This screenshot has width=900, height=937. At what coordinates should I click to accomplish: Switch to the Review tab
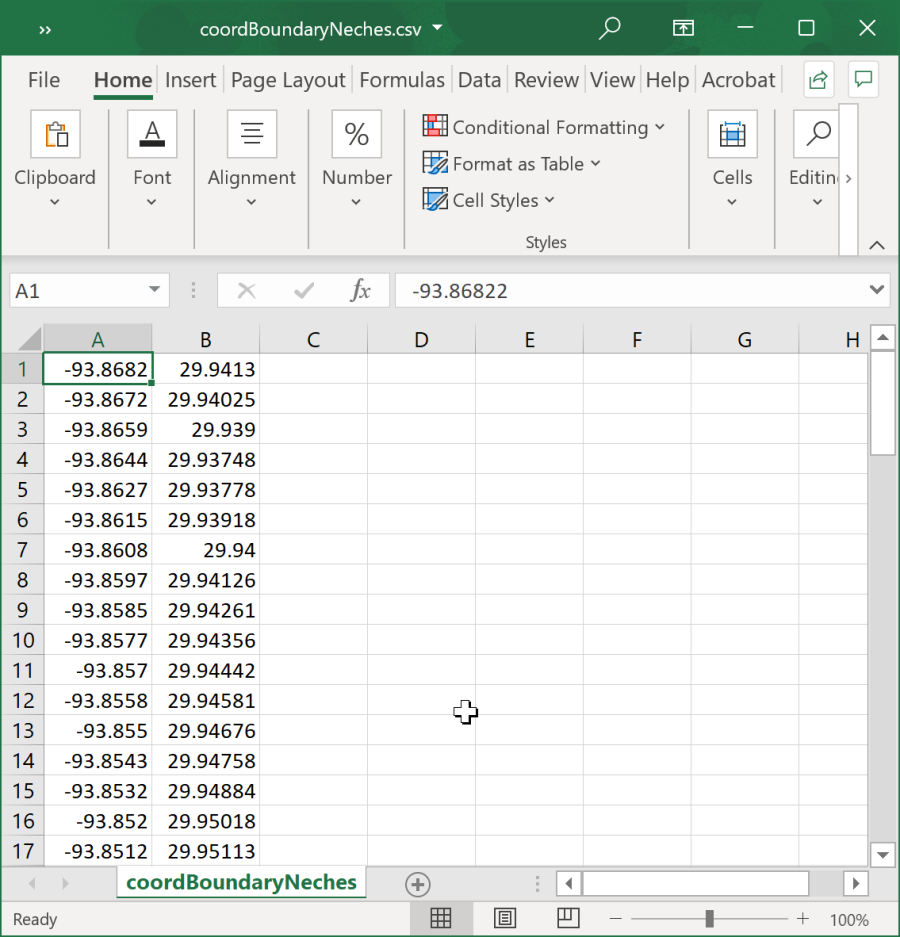click(x=546, y=80)
